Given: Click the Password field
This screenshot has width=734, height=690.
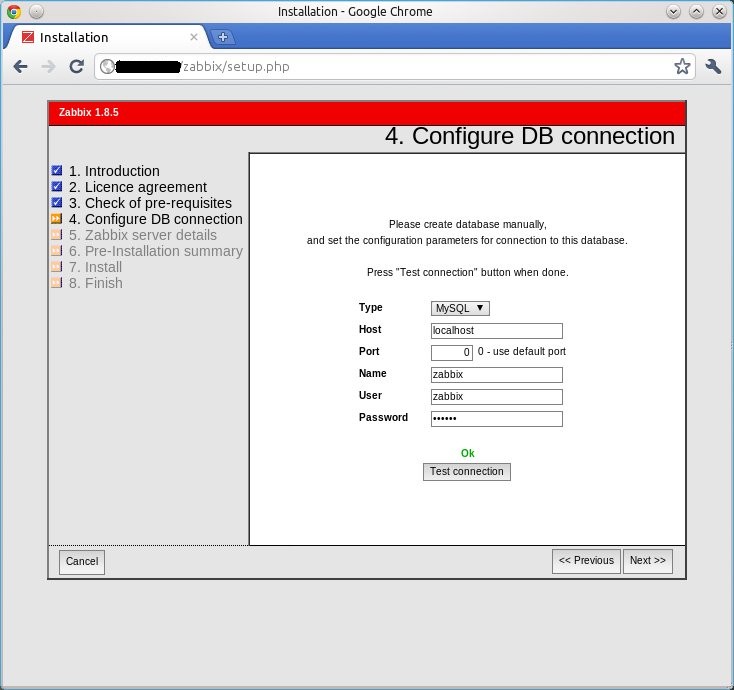Looking at the screenshot, I should pyautogui.click(x=497, y=418).
